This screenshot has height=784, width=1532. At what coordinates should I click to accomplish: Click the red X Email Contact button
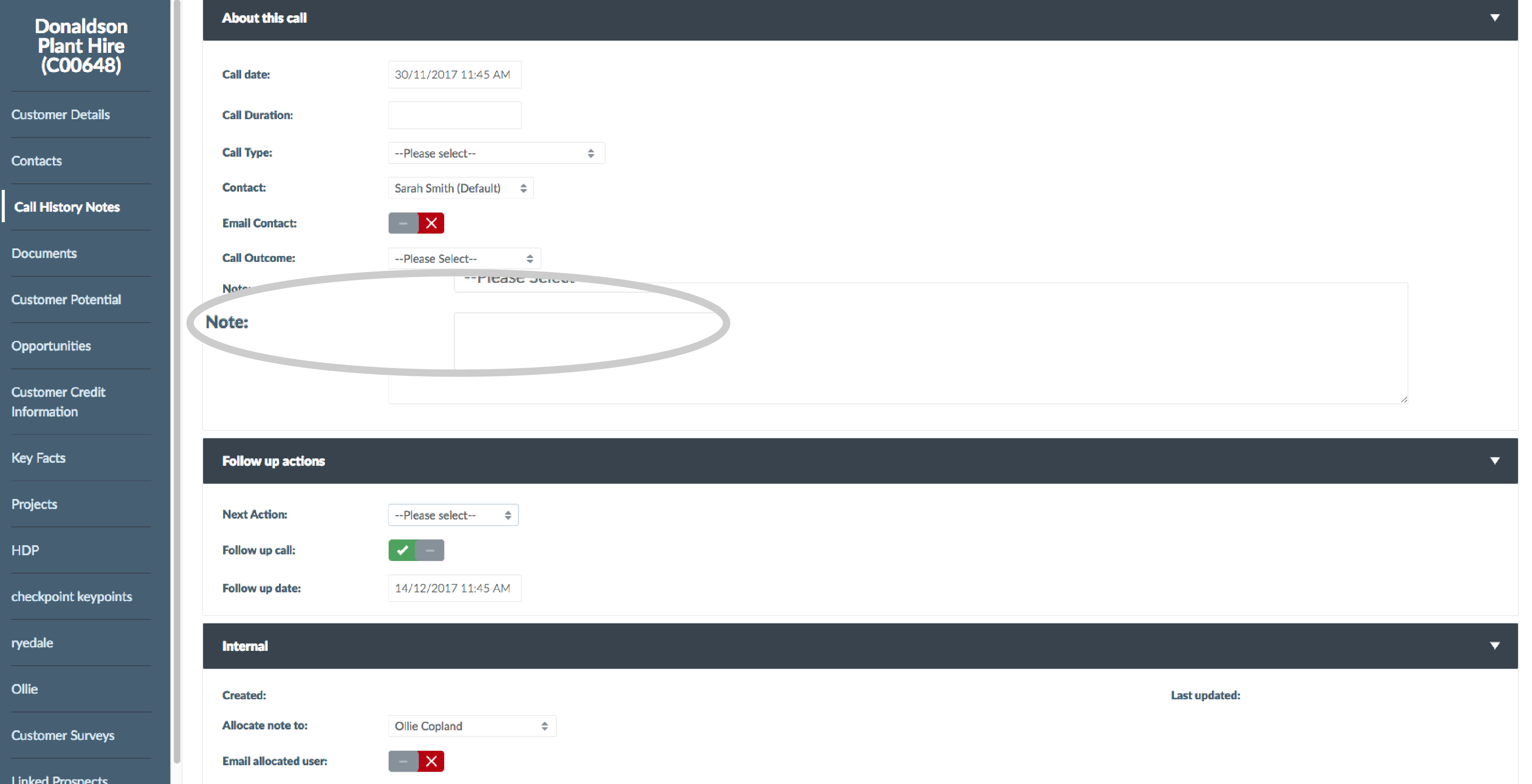[x=431, y=222]
